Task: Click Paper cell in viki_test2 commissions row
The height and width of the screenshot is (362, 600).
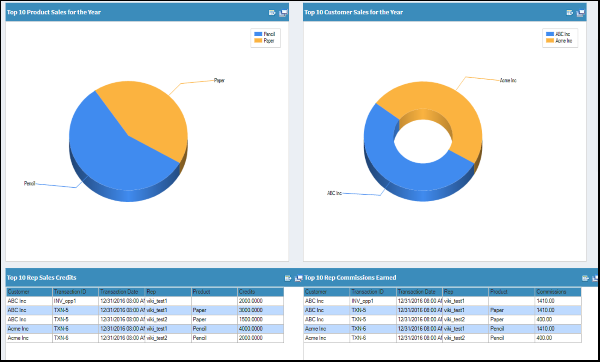Action: click(512, 320)
